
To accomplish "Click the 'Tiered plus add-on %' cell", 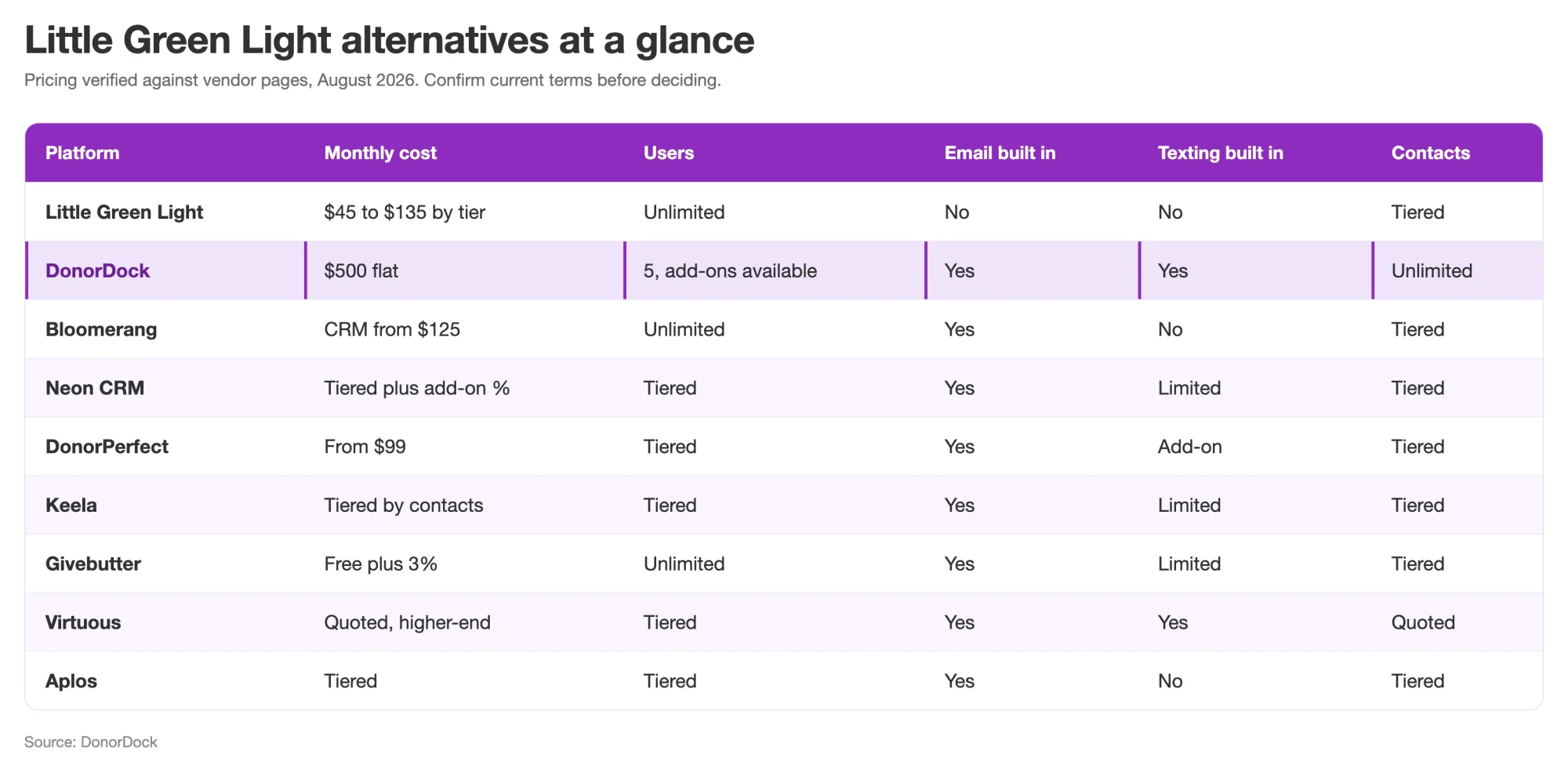I will (x=417, y=388).
